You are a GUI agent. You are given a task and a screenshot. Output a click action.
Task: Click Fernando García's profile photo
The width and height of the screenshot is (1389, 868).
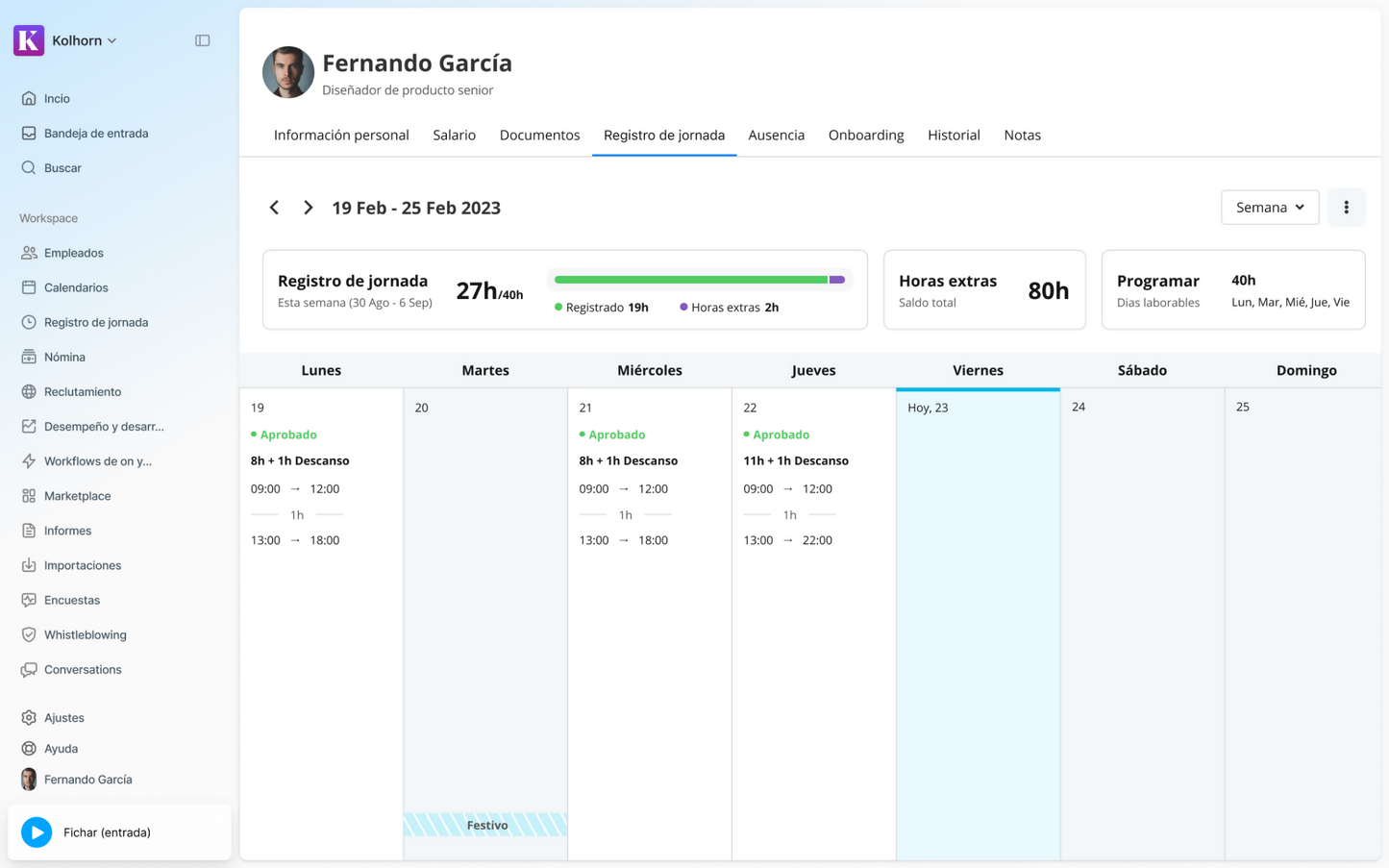(288, 72)
